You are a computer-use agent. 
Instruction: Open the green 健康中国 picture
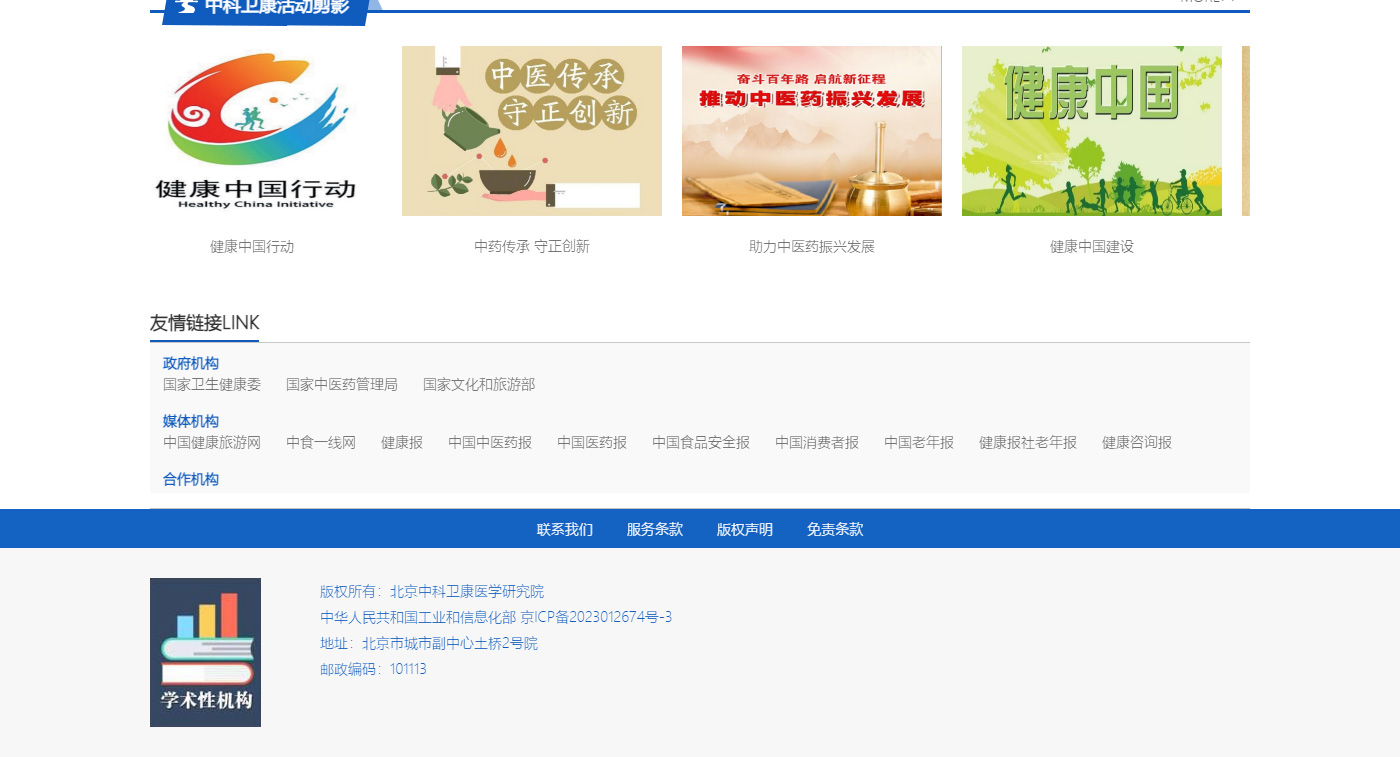click(1092, 131)
